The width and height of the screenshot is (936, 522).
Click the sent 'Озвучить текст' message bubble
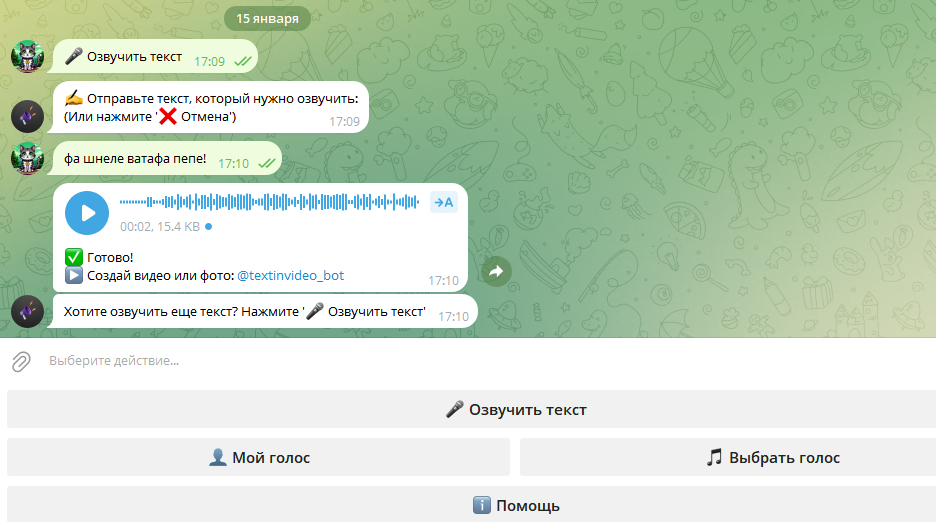coord(152,57)
